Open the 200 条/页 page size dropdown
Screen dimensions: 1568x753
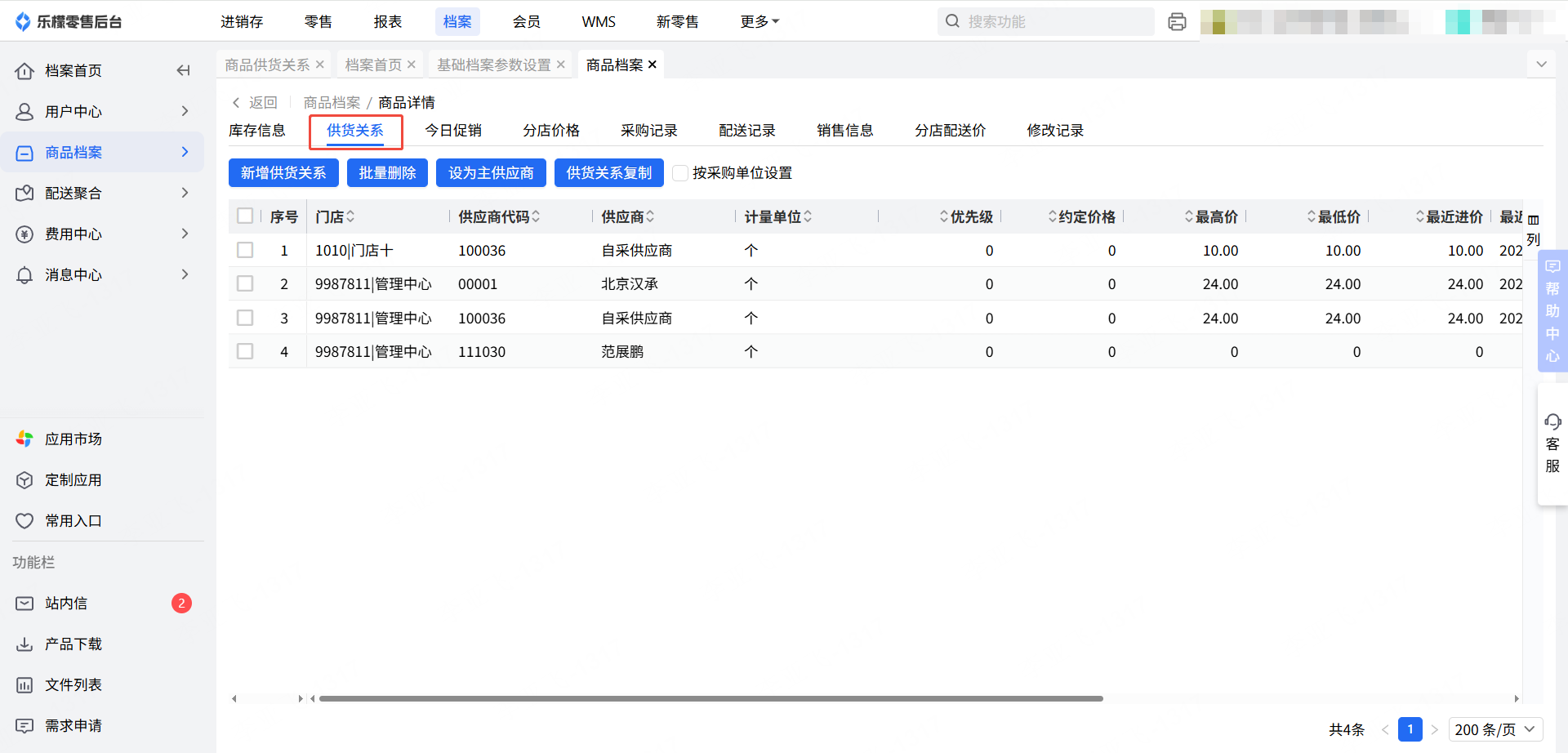point(1495,729)
